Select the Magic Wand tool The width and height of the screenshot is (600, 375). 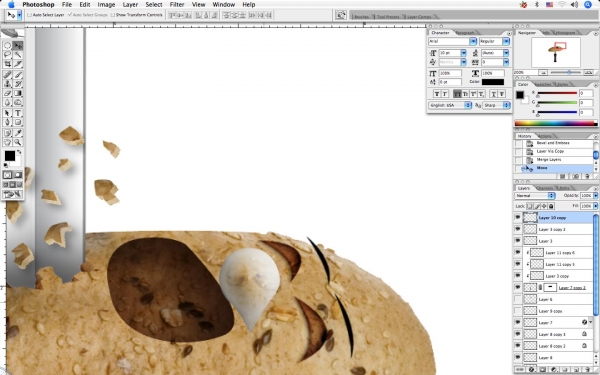tap(18, 55)
